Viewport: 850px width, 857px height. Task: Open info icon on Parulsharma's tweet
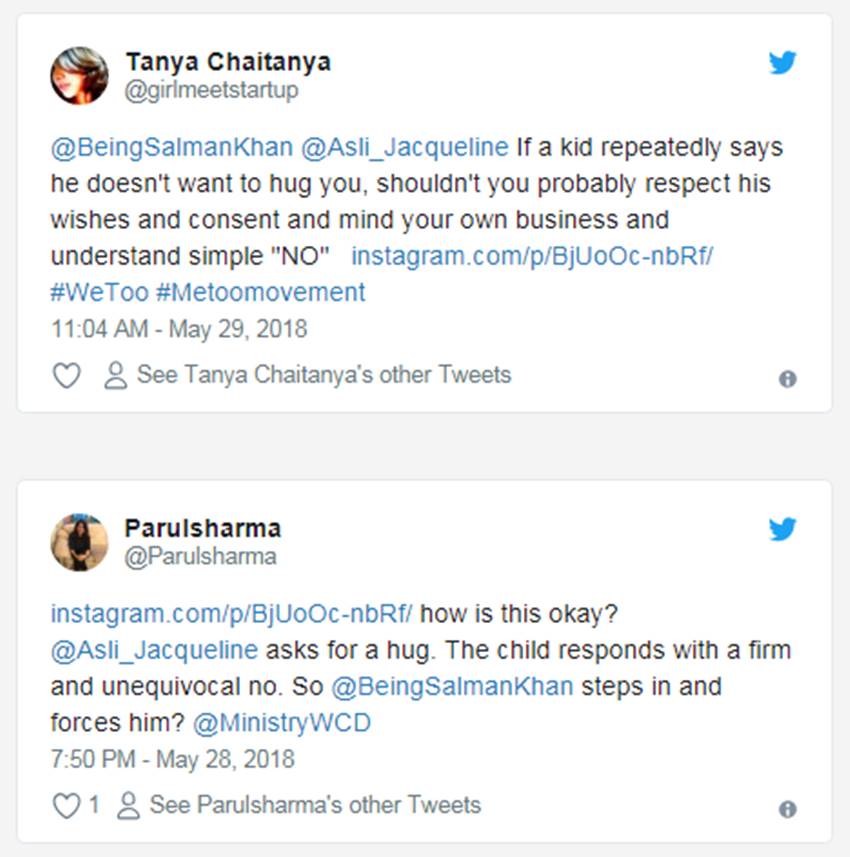[788, 809]
